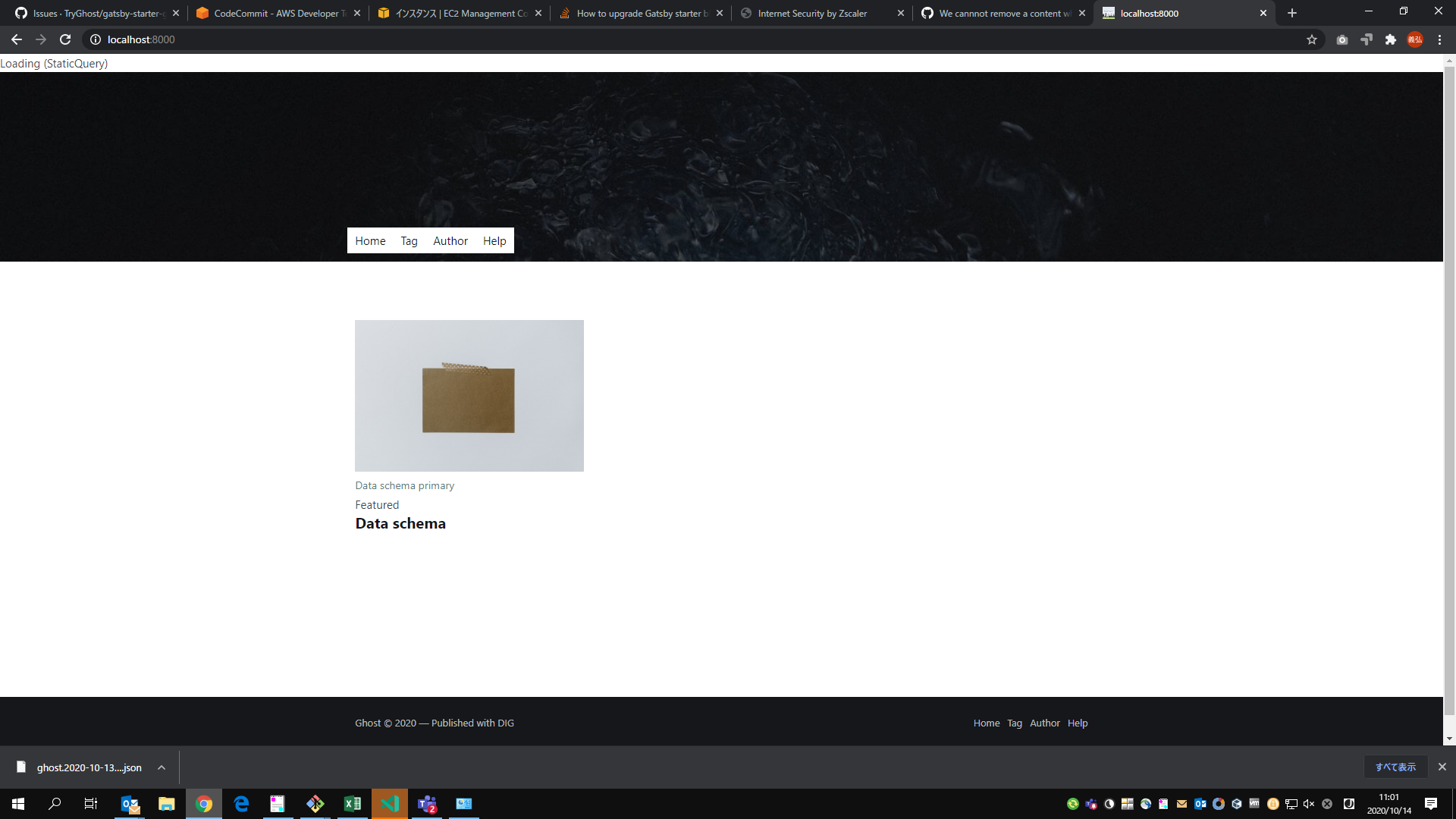This screenshot has height=819, width=1456.
Task: Open Excel from the taskbar
Action: click(x=353, y=804)
